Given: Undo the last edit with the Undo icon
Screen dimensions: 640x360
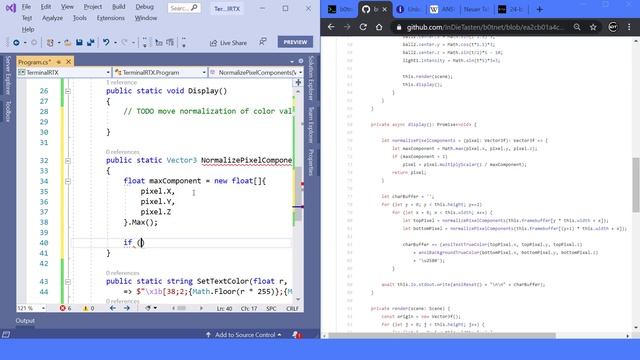Looking at the screenshot, I should [x=106, y=42].
